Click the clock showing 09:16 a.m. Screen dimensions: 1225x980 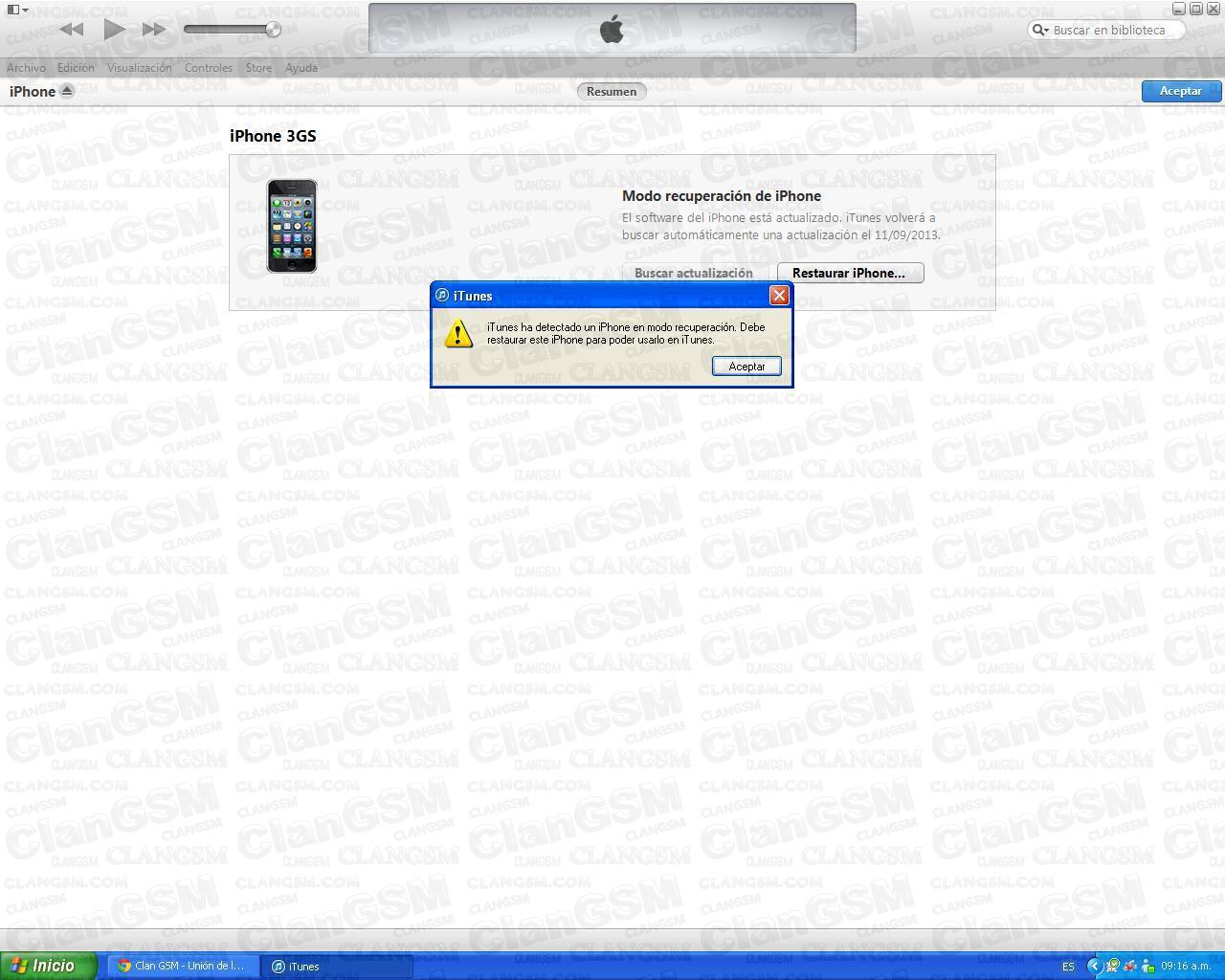tap(1187, 967)
